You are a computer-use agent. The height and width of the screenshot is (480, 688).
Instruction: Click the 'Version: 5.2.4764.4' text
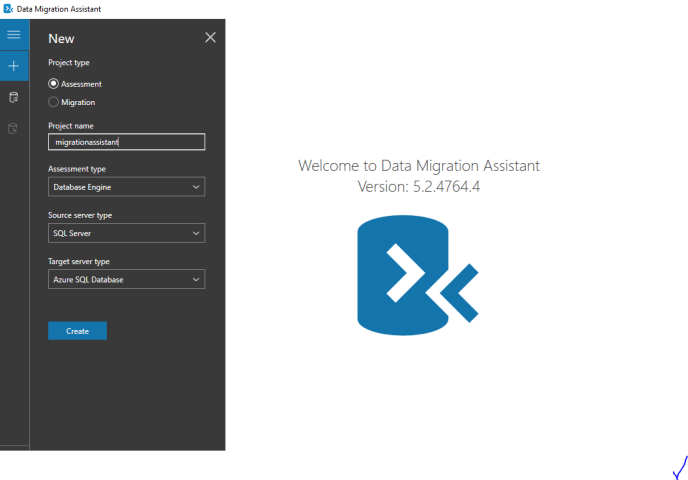coord(419,187)
